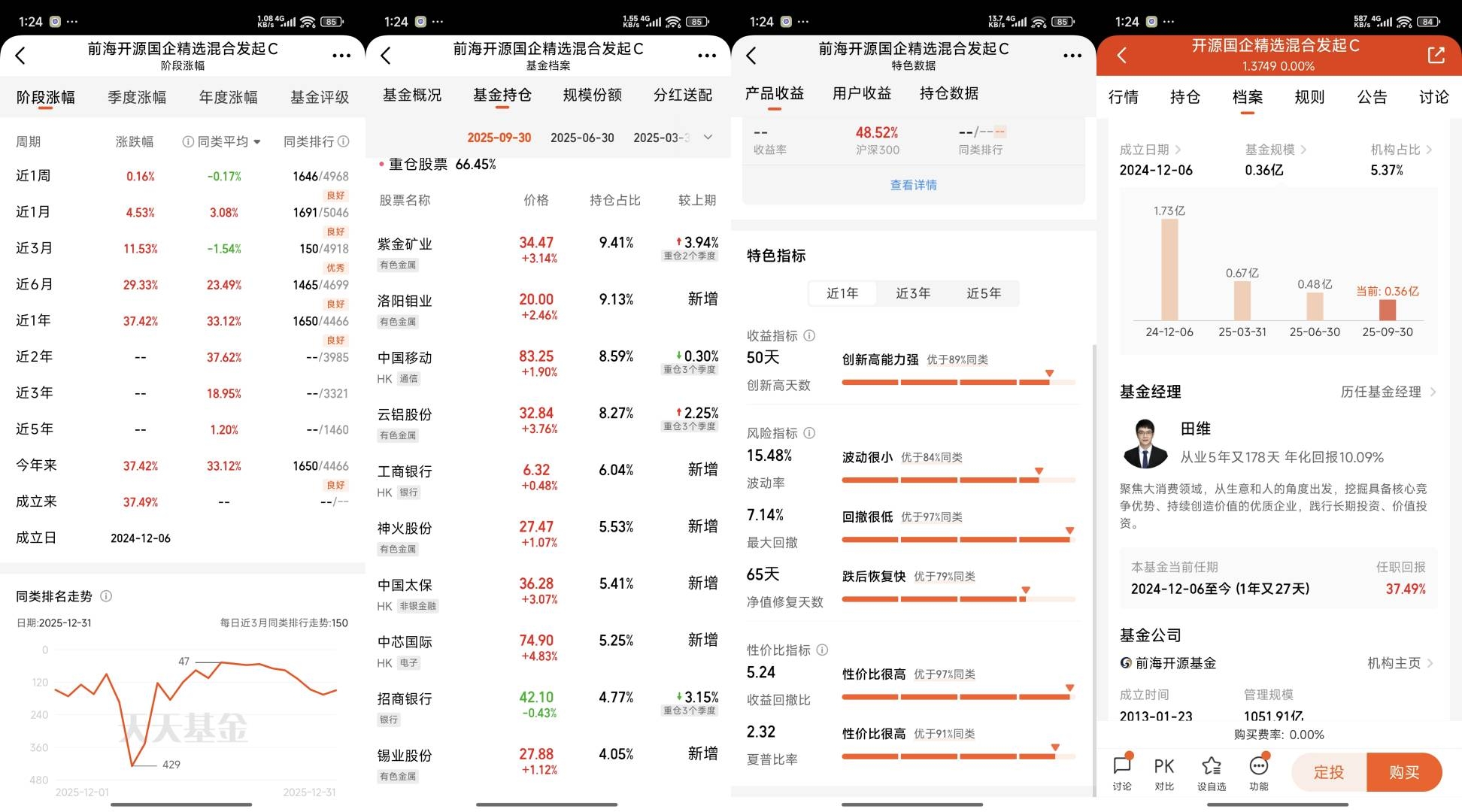Open the PK 对比 compare icon
The image size is (1462, 812).
coord(1164,767)
